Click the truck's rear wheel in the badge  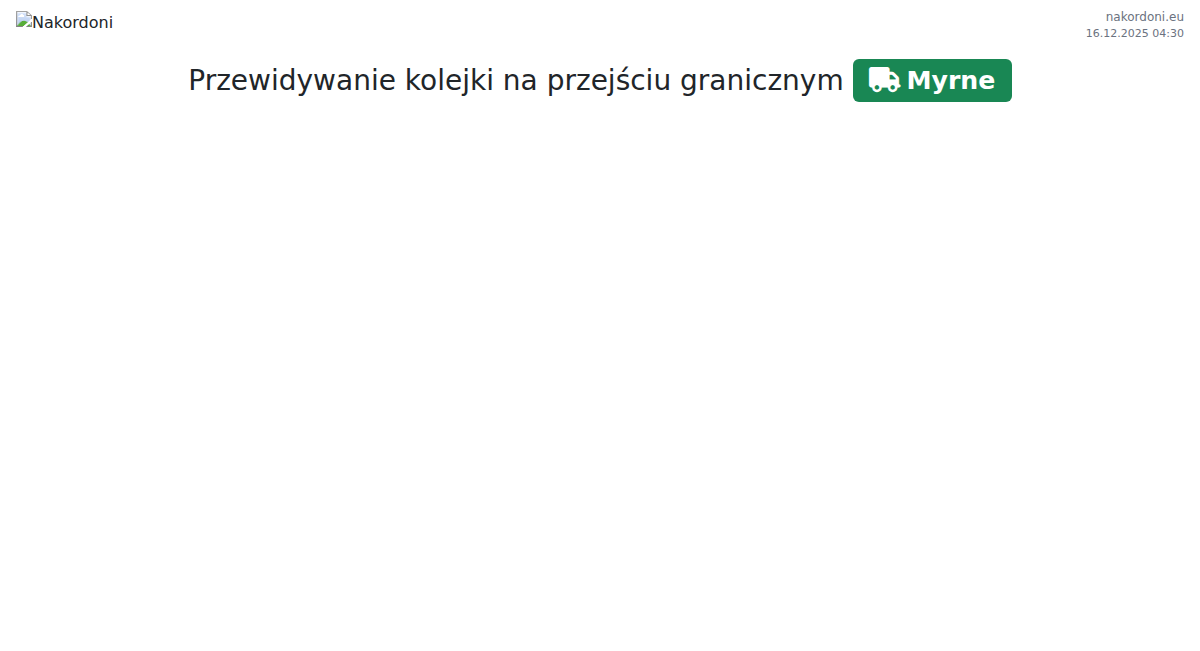[x=876, y=88]
